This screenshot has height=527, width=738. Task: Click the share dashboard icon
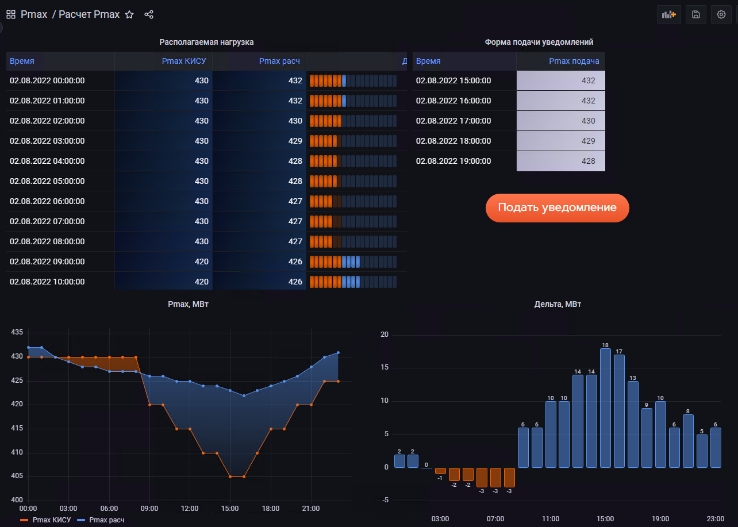coord(149,15)
